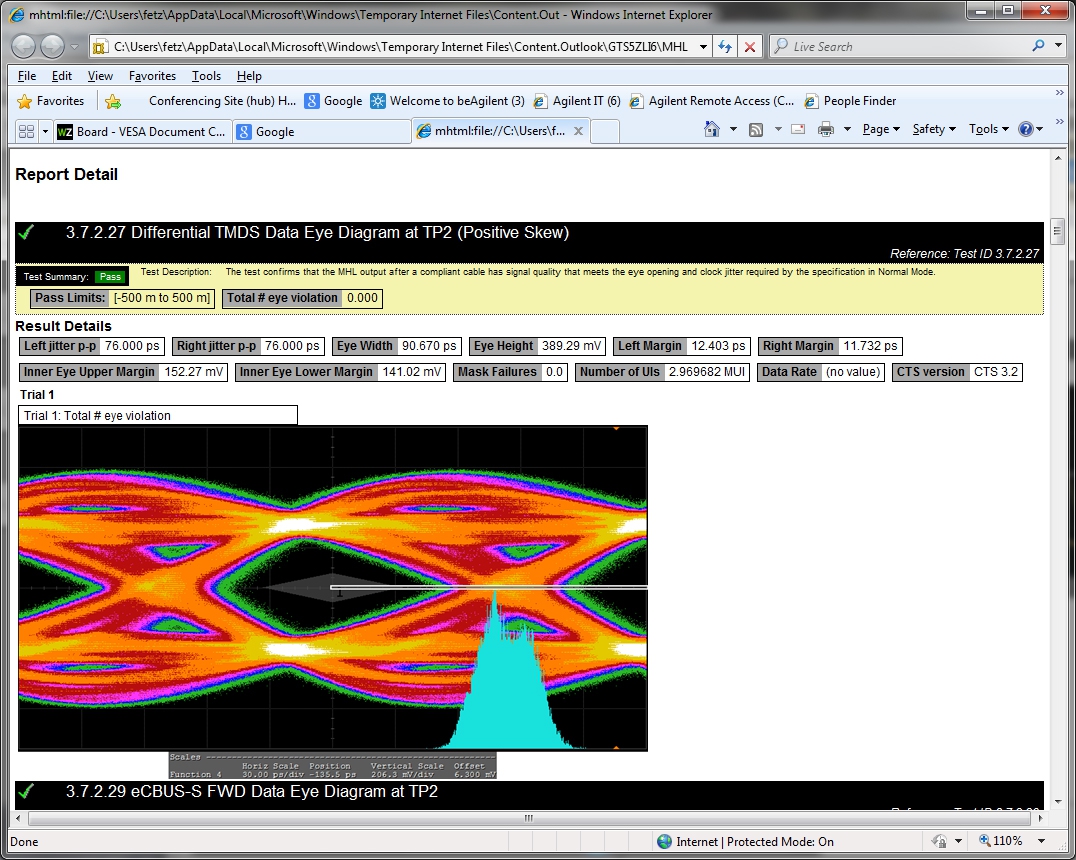Click the Refresh page icon
Viewport: 1076px width, 860px height.
pos(726,47)
